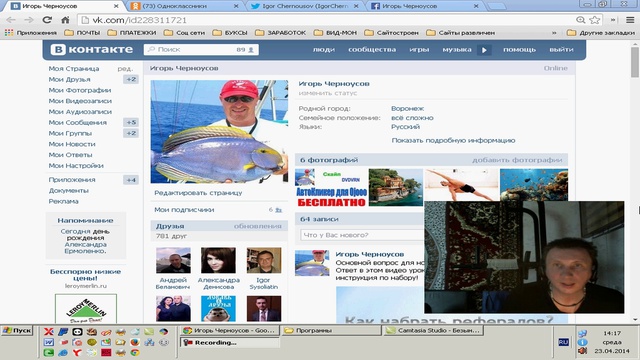This screenshot has height=360, width=640.
Task: Click the browser address bar URL
Action: tap(140, 20)
